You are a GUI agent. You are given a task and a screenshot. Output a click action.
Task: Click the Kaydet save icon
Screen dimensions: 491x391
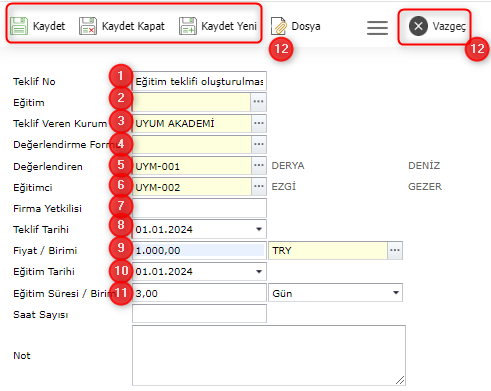pyautogui.click(x=19, y=26)
